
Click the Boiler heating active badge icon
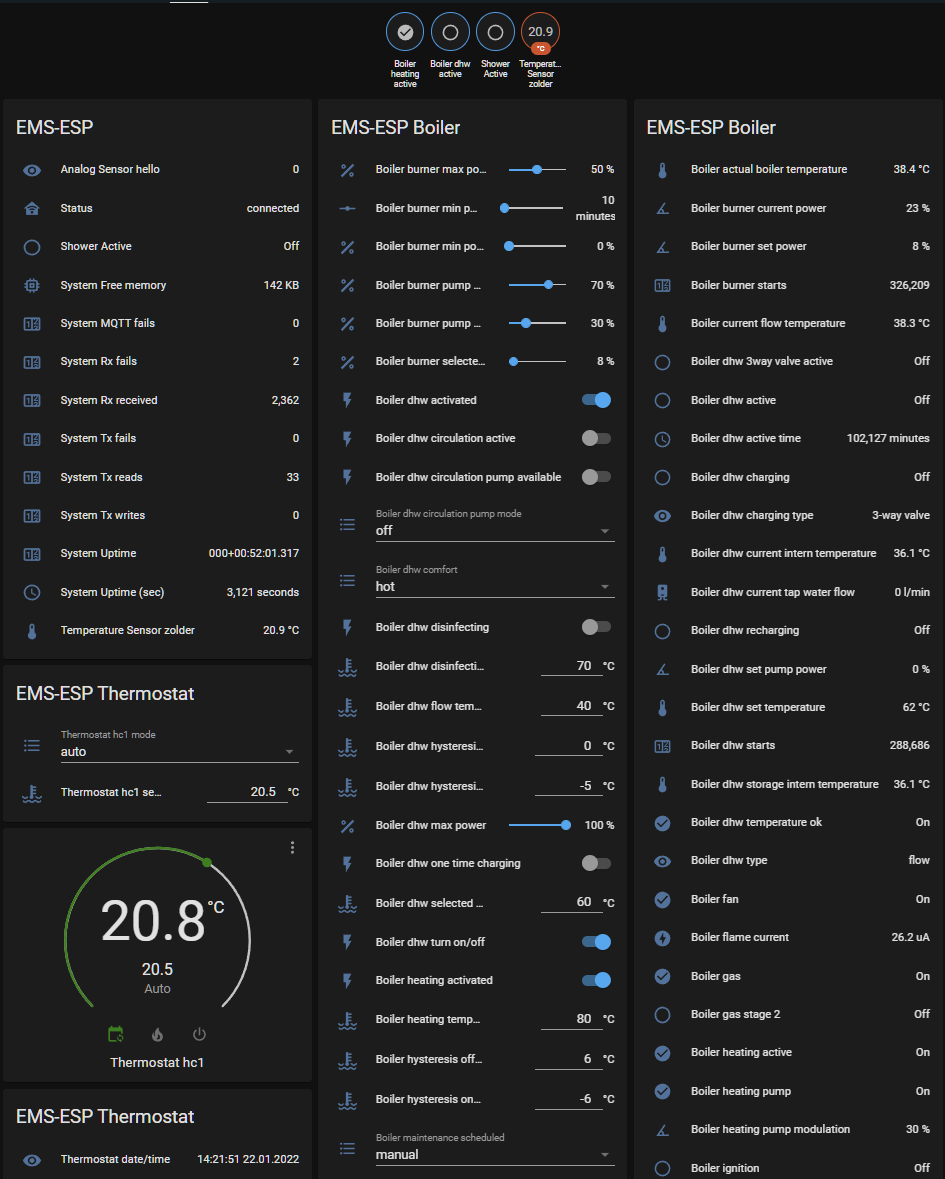(405, 32)
